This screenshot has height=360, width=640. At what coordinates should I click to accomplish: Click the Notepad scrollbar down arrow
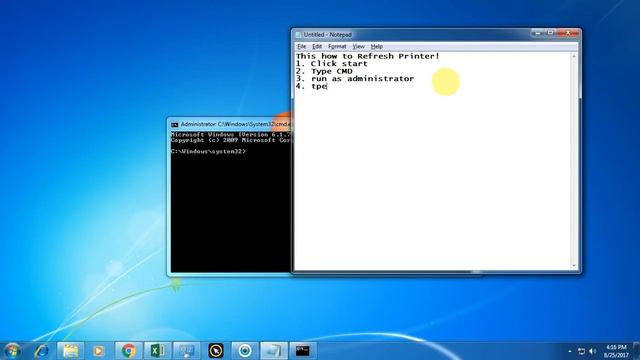pos(574,266)
